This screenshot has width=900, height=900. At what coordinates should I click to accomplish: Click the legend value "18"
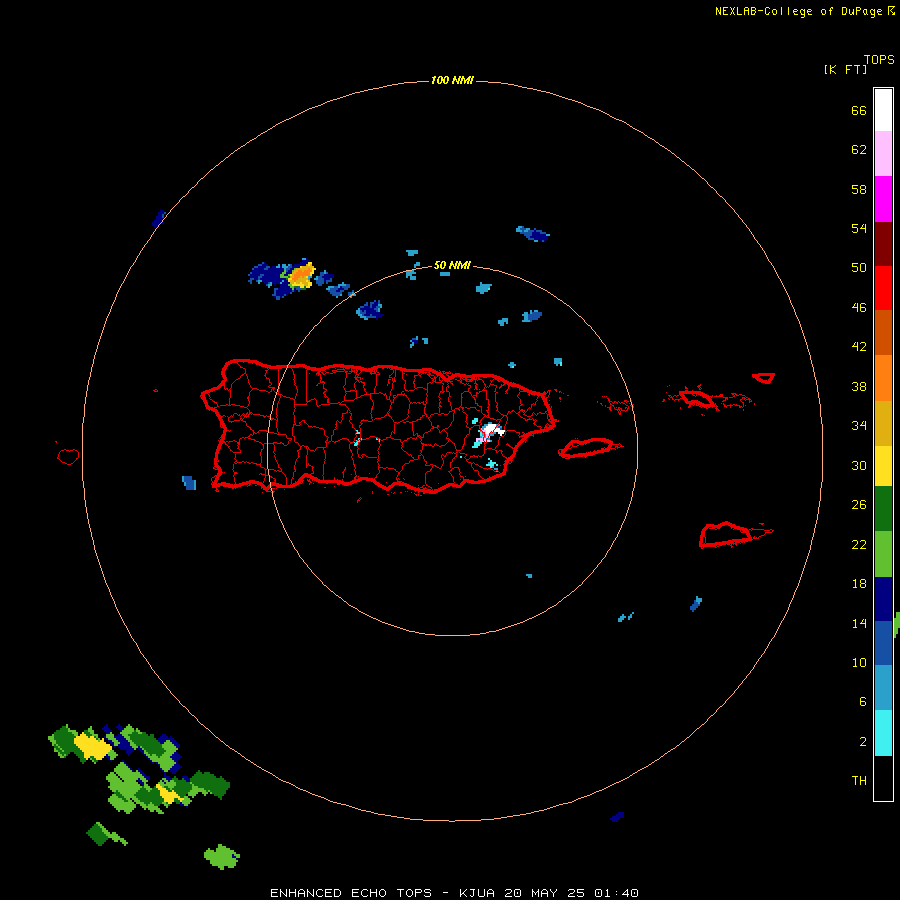(x=859, y=584)
